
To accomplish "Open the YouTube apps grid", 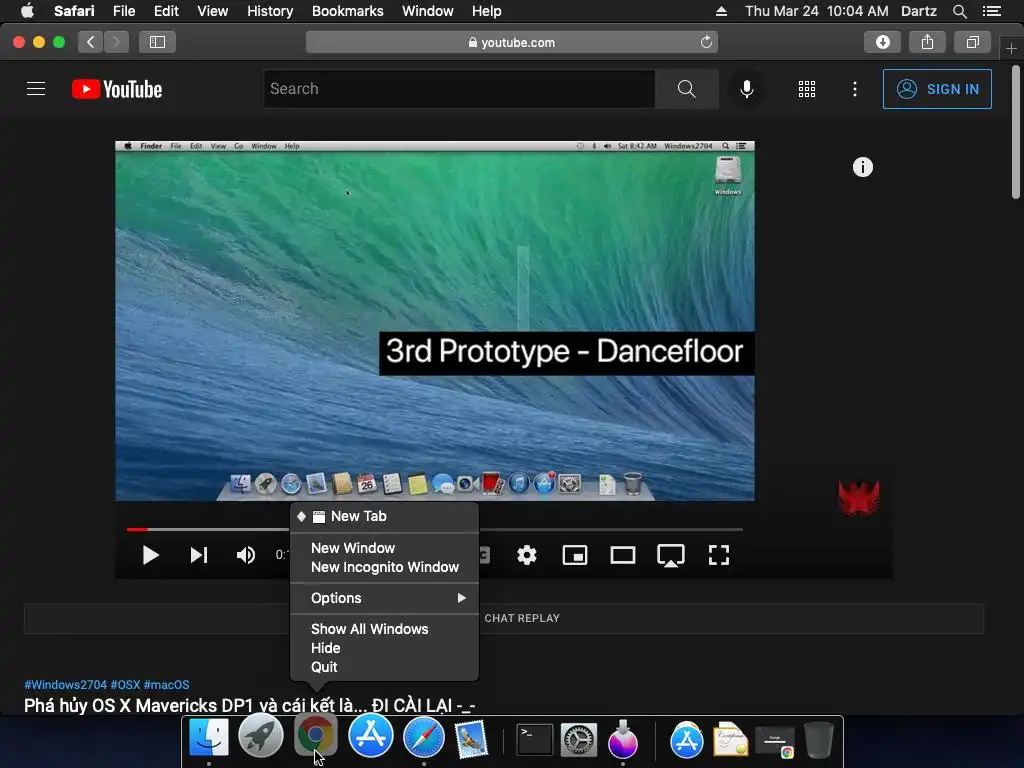I will (x=807, y=89).
